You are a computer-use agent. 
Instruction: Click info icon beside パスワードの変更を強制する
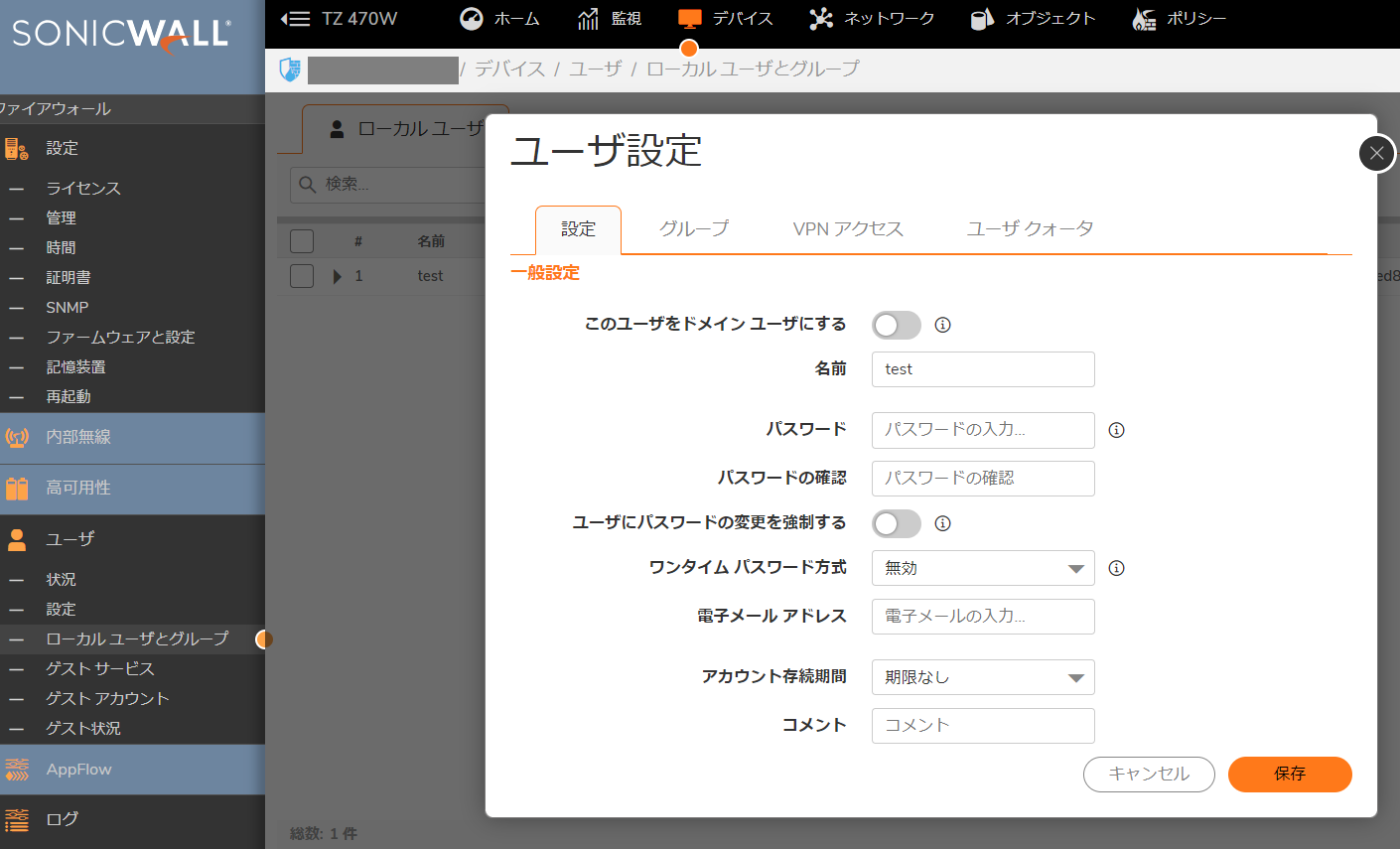point(943,523)
